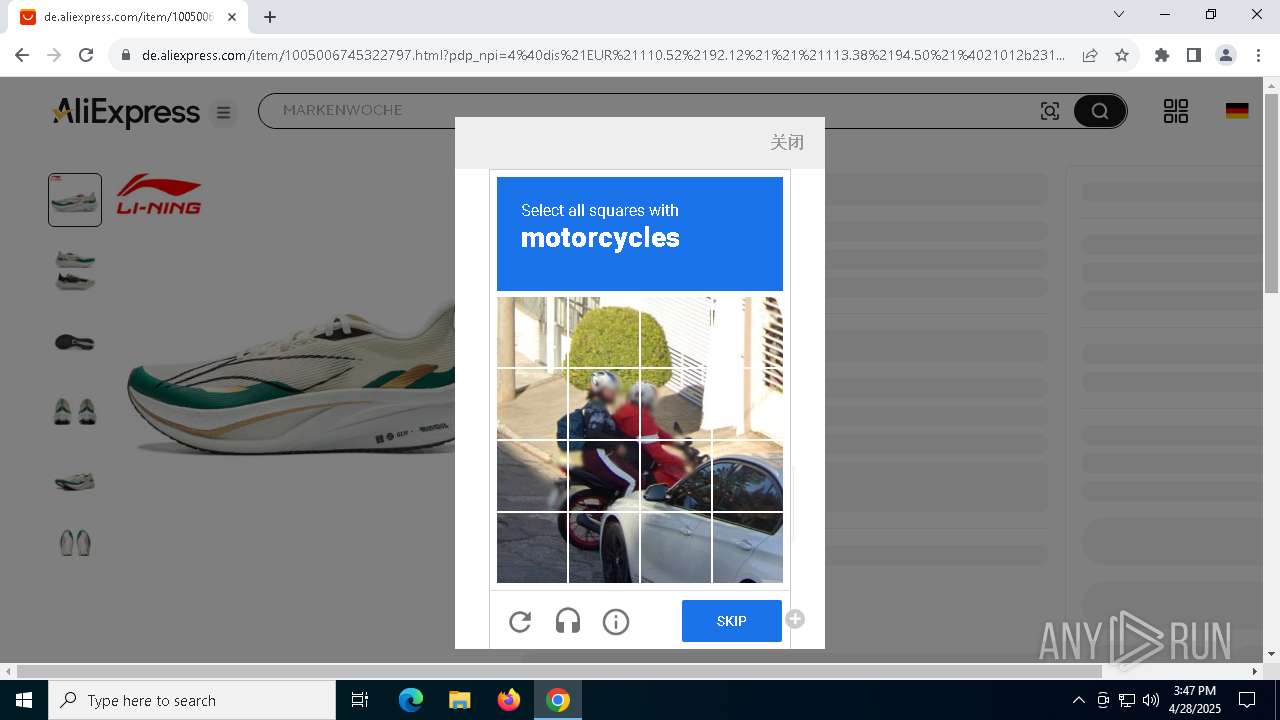
Task: Open Chrome profile avatar
Action: coord(1226,55)
